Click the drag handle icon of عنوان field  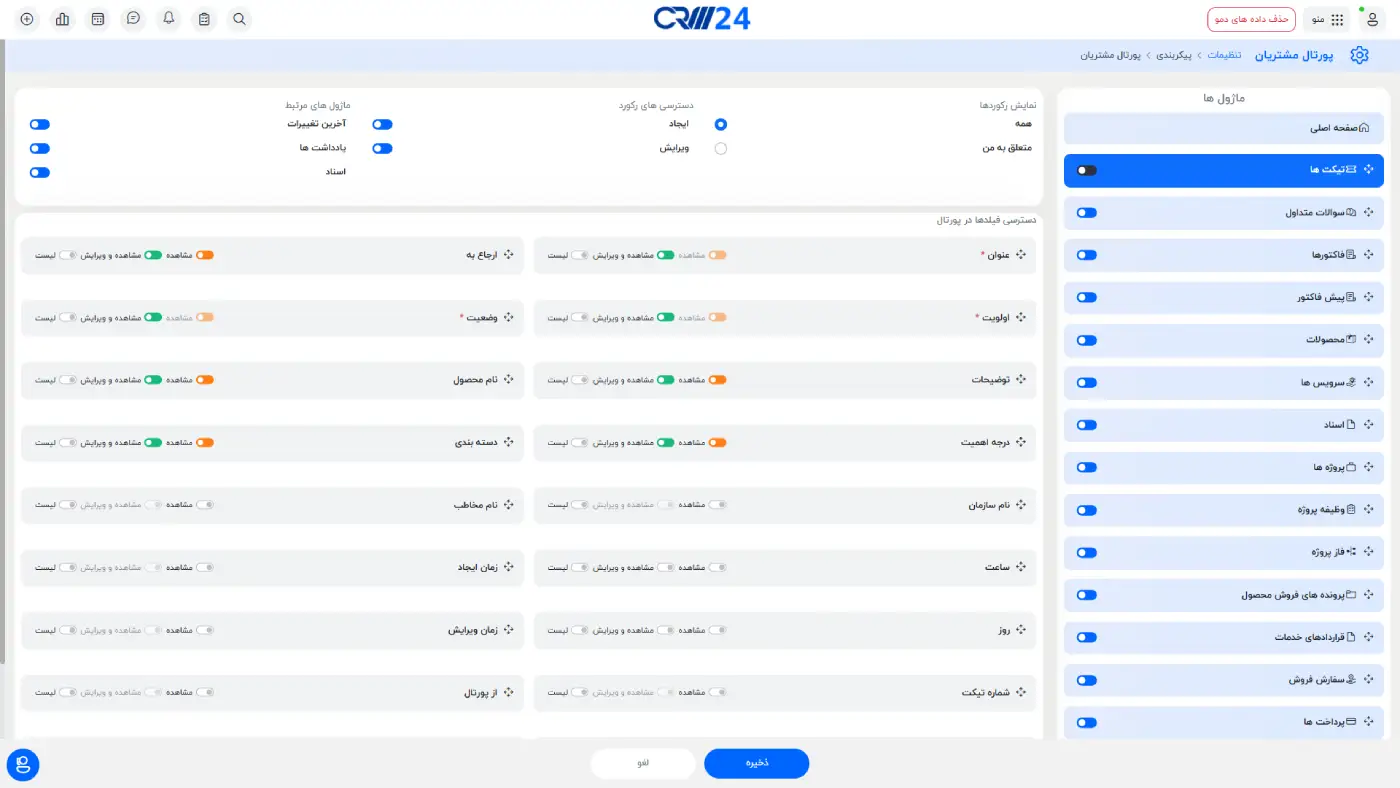click(x=1021, y=255)
